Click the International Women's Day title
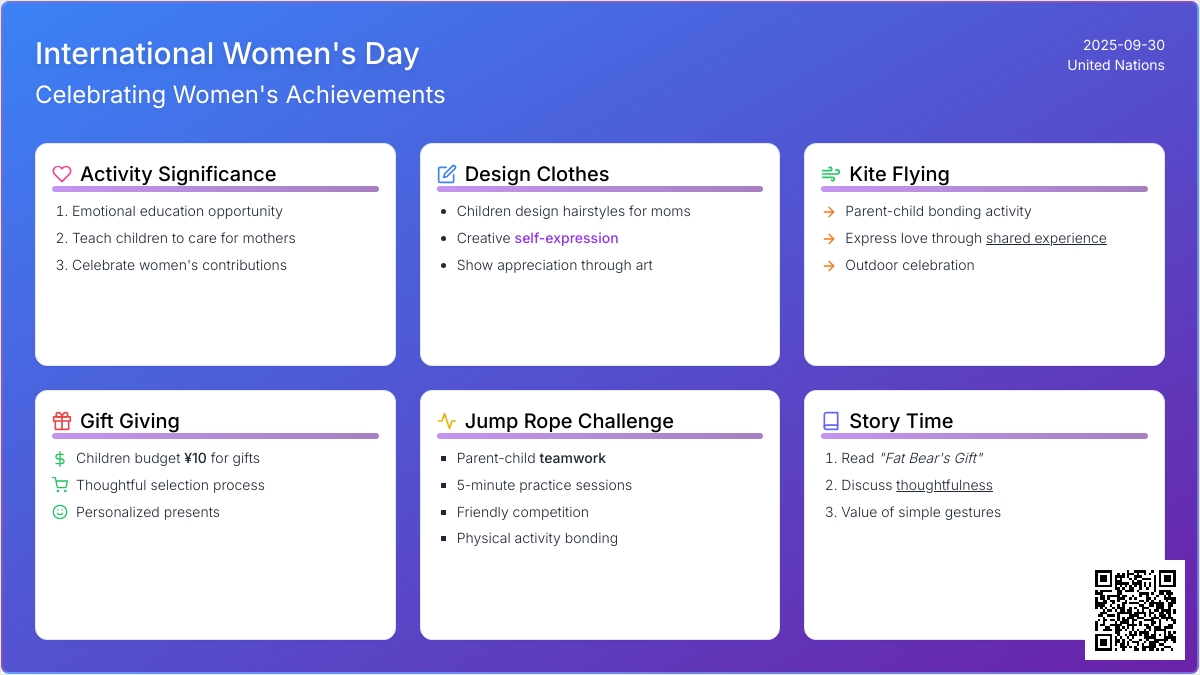 [x=227, y=53]
